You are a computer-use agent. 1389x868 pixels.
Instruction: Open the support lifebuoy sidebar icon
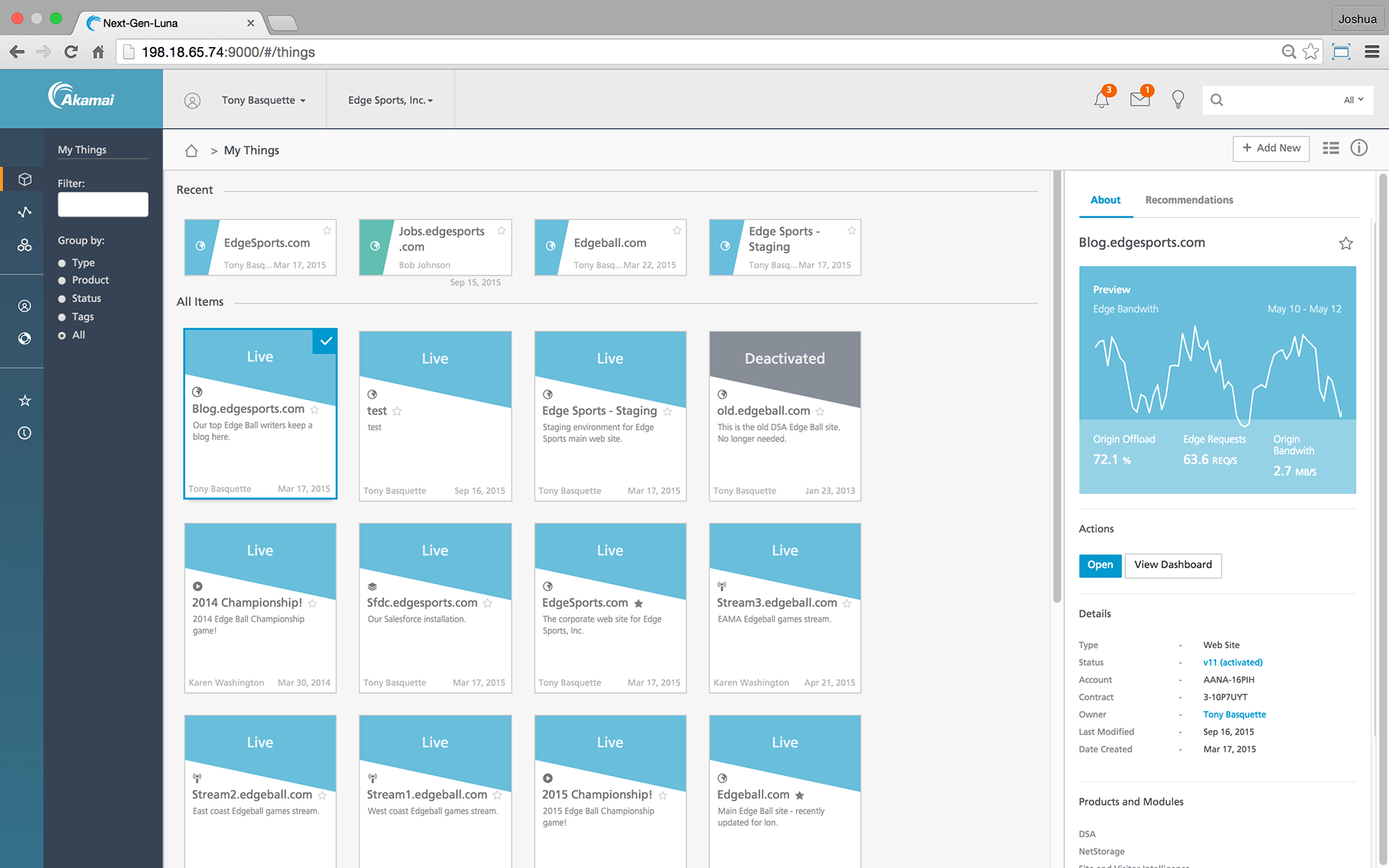(25, 339)
